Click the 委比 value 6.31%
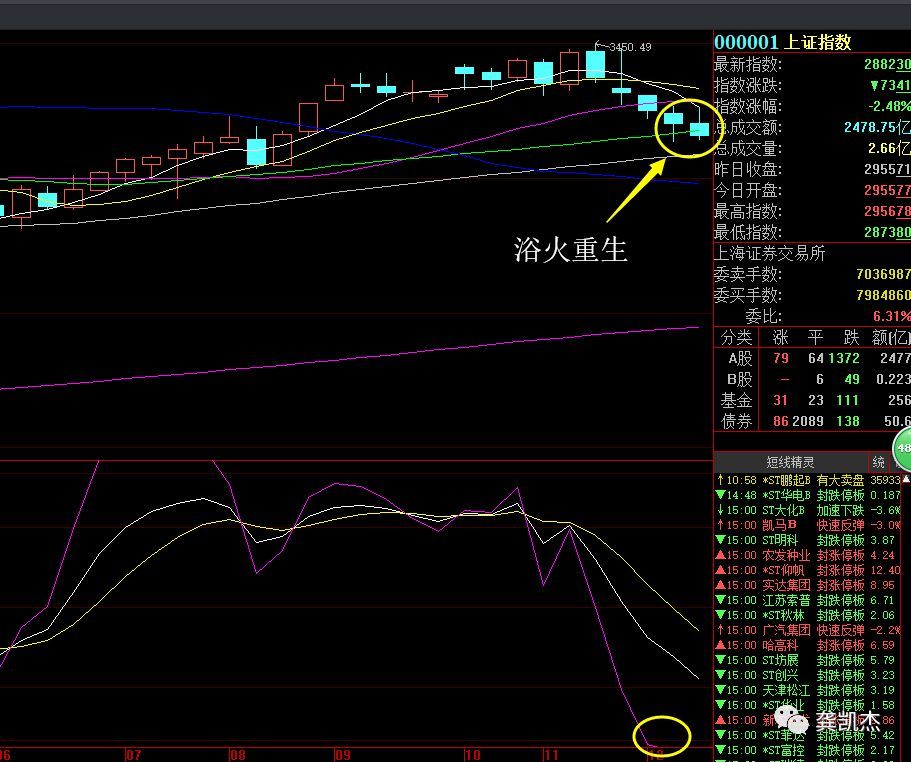The width and height of the screenshot is (911, 762). pos(892,316)
